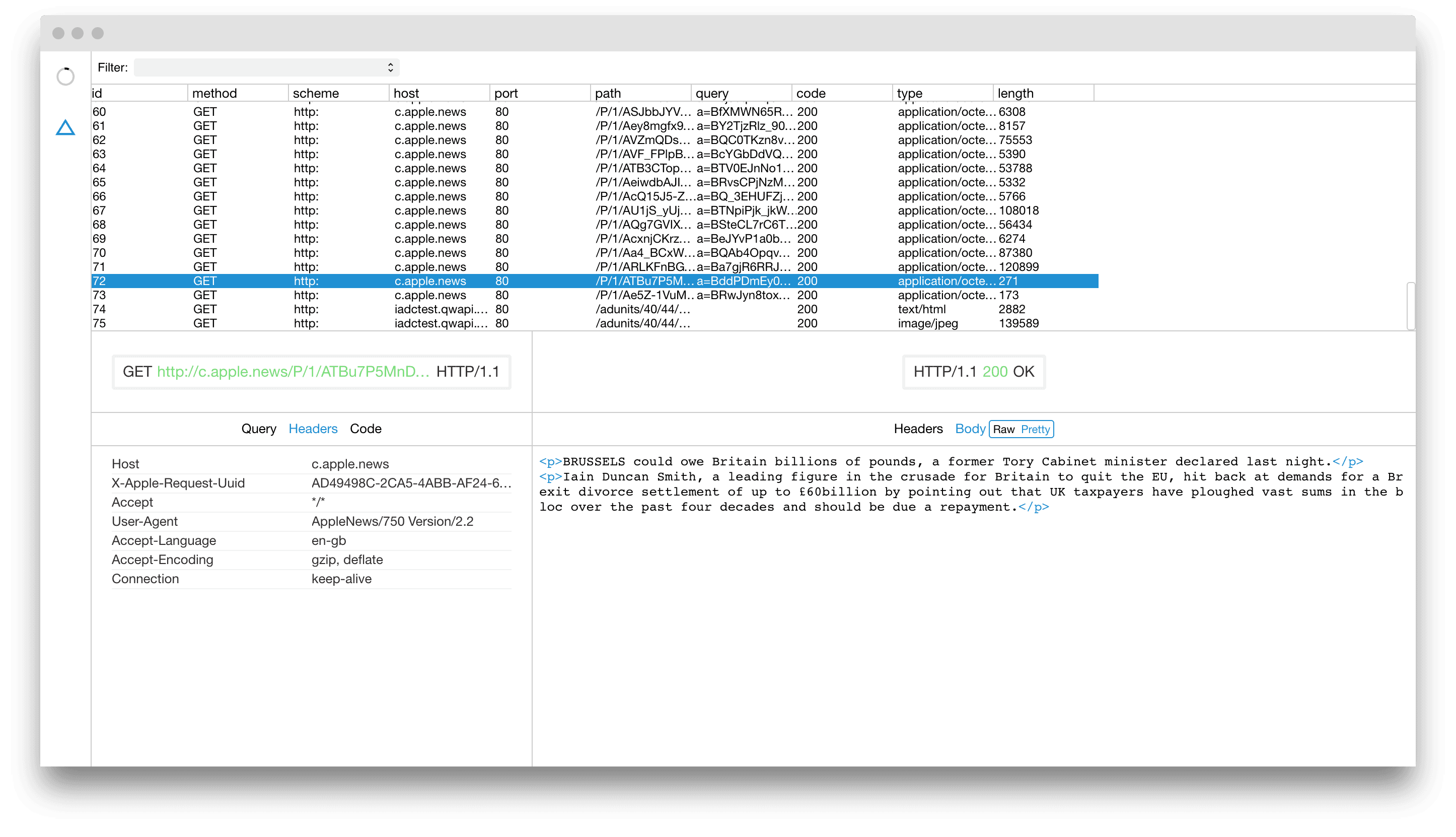Open the Filter combo box dropdown
This screenshot has height=837, width=1456.
[x=267, y=67]
